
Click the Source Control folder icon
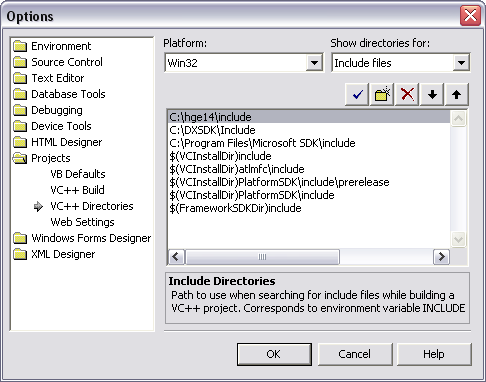coord(20,62)
